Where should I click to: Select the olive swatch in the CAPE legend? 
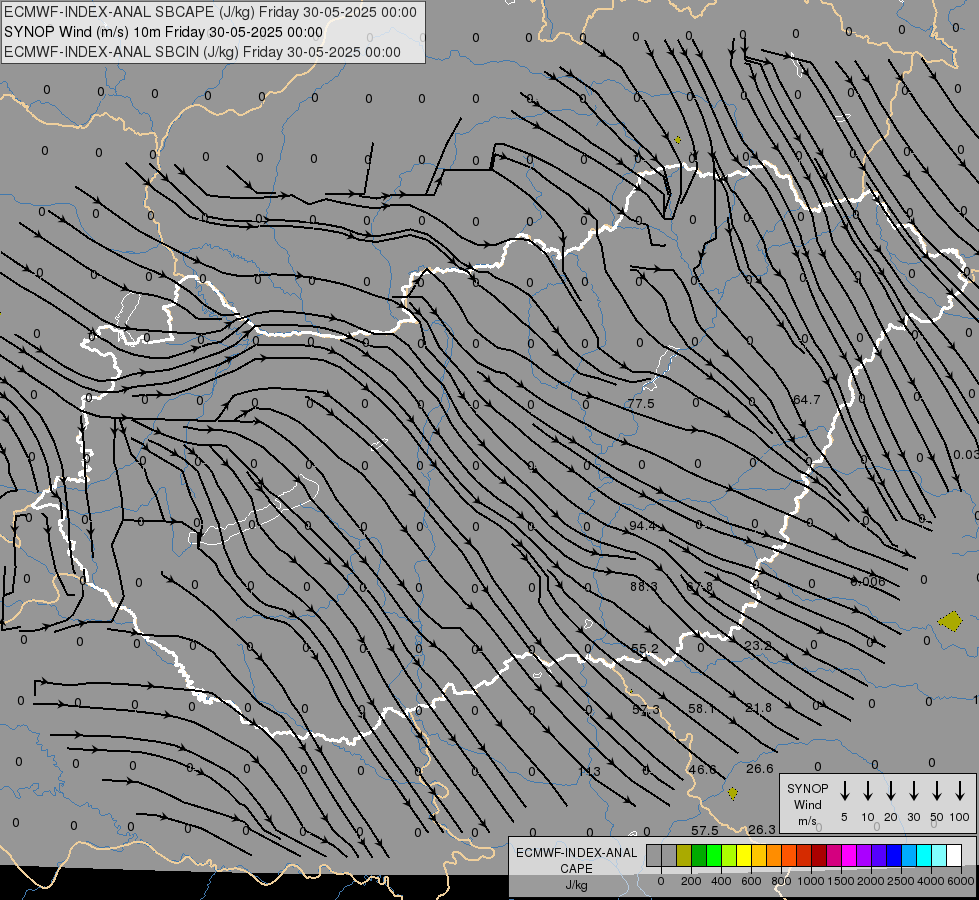tap(684, 855)
